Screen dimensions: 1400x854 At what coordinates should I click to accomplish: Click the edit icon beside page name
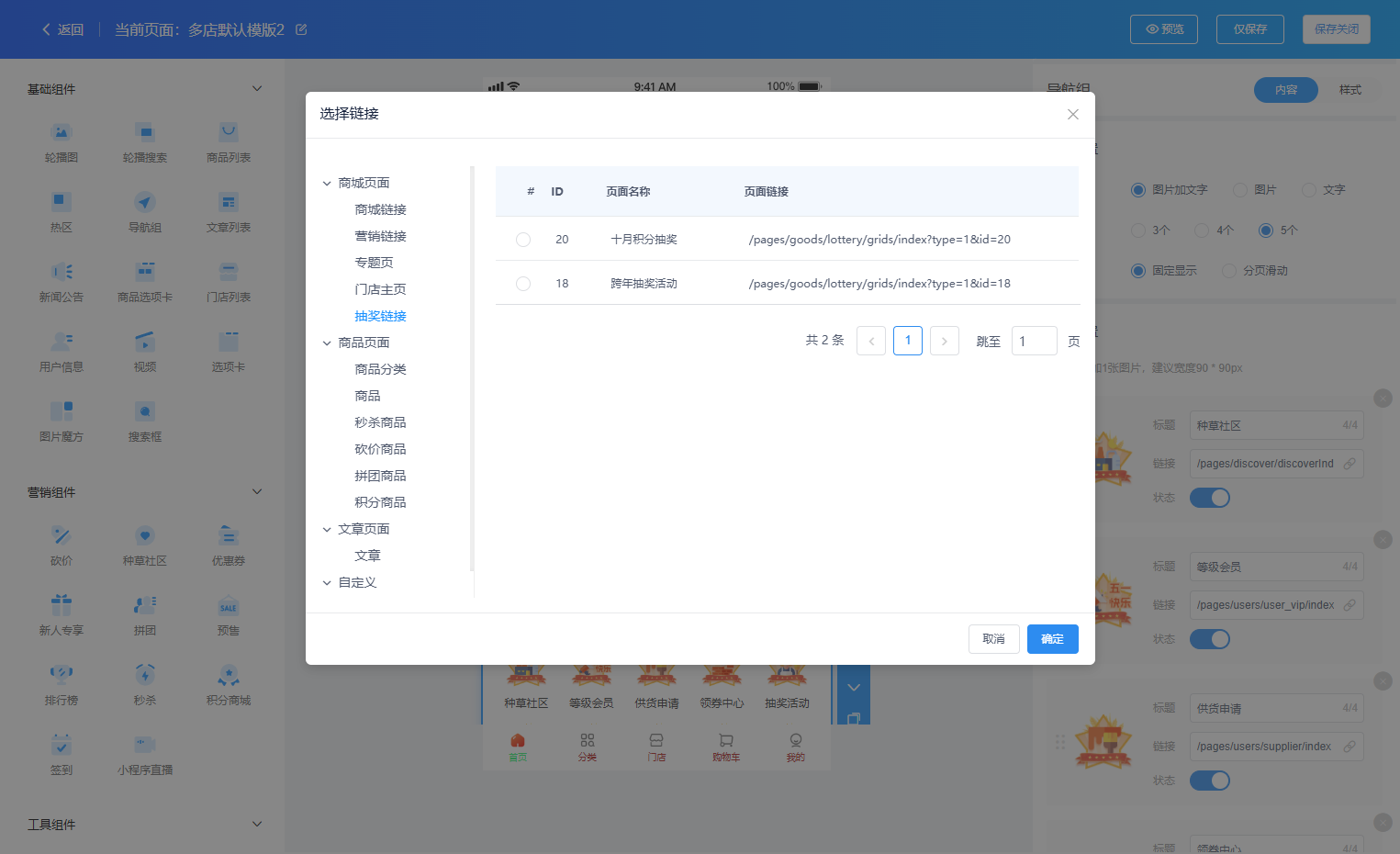(x=301, y=29)
